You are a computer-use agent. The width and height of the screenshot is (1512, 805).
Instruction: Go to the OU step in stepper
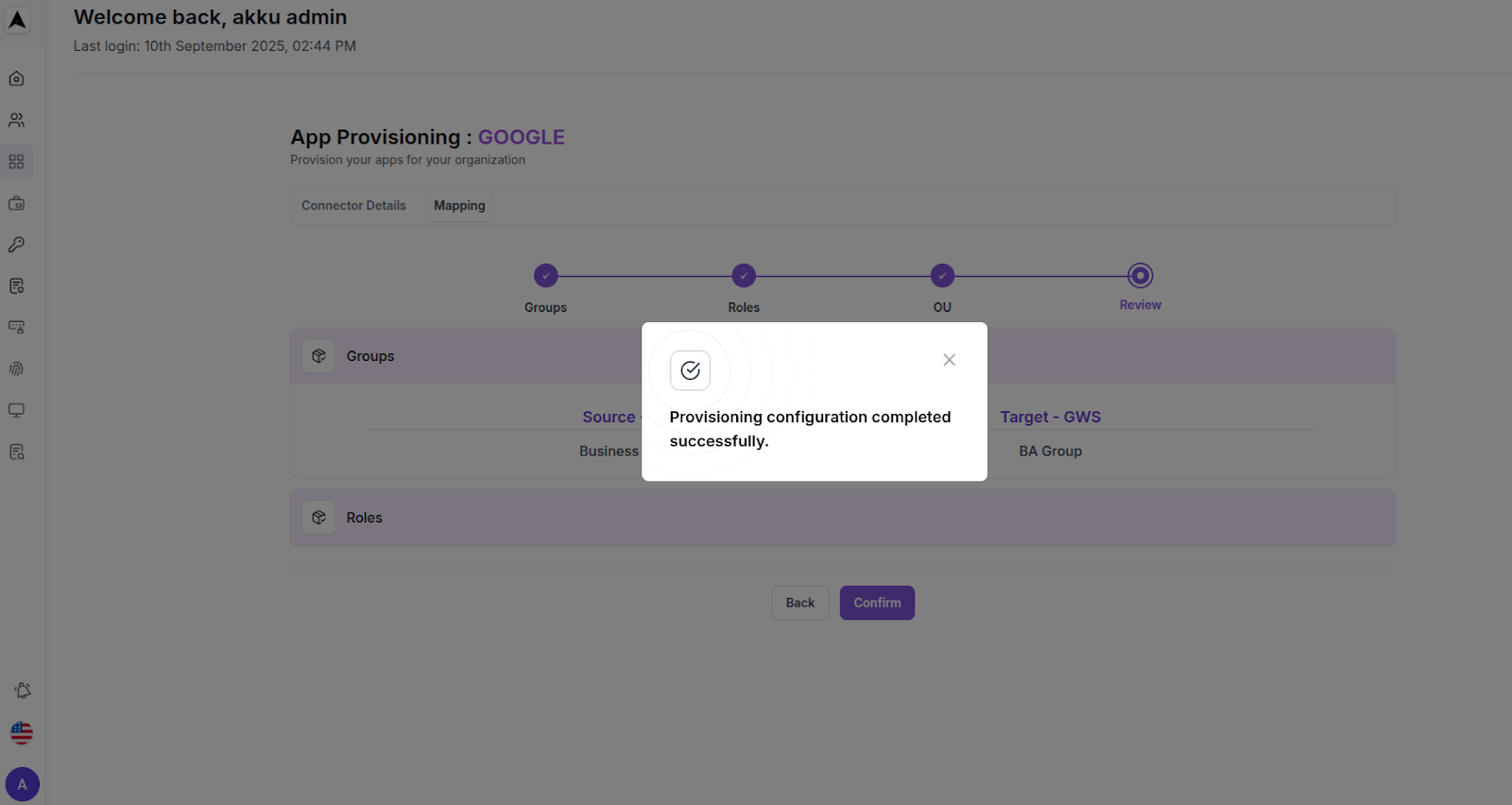[942, 276]
